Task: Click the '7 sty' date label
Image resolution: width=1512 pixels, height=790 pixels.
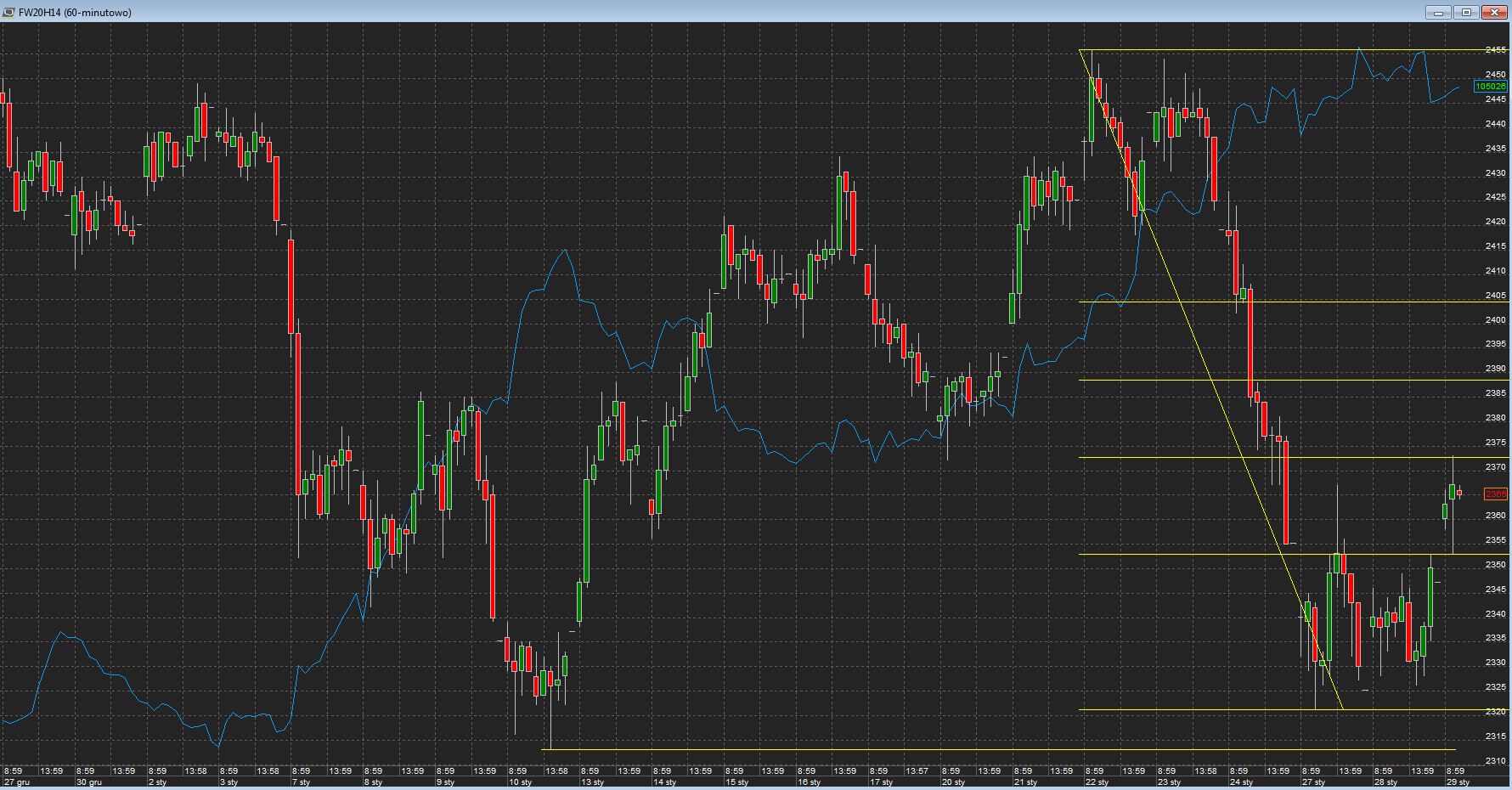Action: [x=302, y=782]
